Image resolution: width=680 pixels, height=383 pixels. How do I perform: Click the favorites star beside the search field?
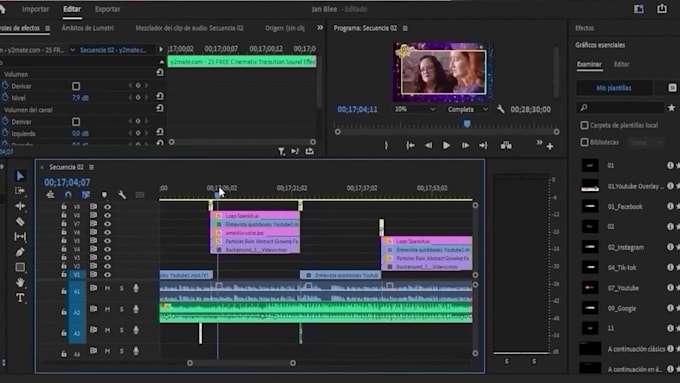tap(672, 107)
